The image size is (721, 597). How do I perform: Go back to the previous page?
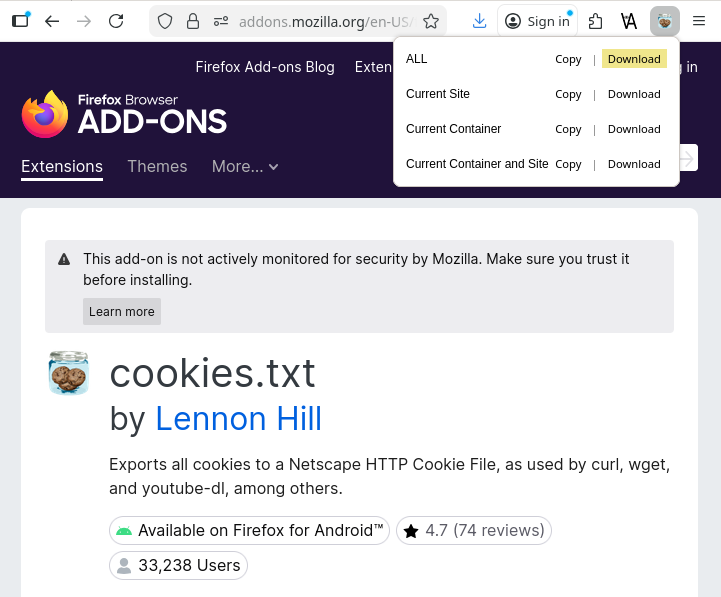tap(52, 21)
